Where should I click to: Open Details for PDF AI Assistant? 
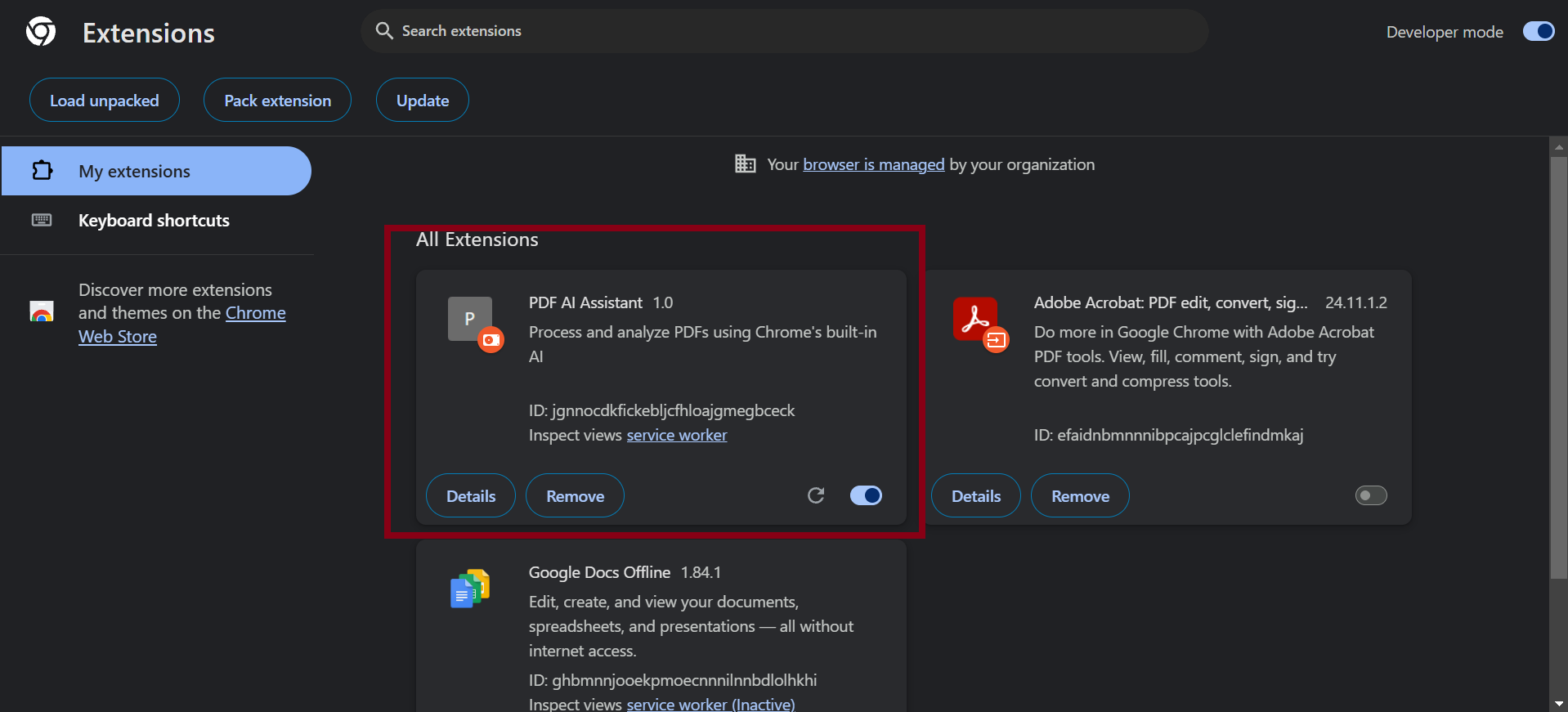coord(471,495)
